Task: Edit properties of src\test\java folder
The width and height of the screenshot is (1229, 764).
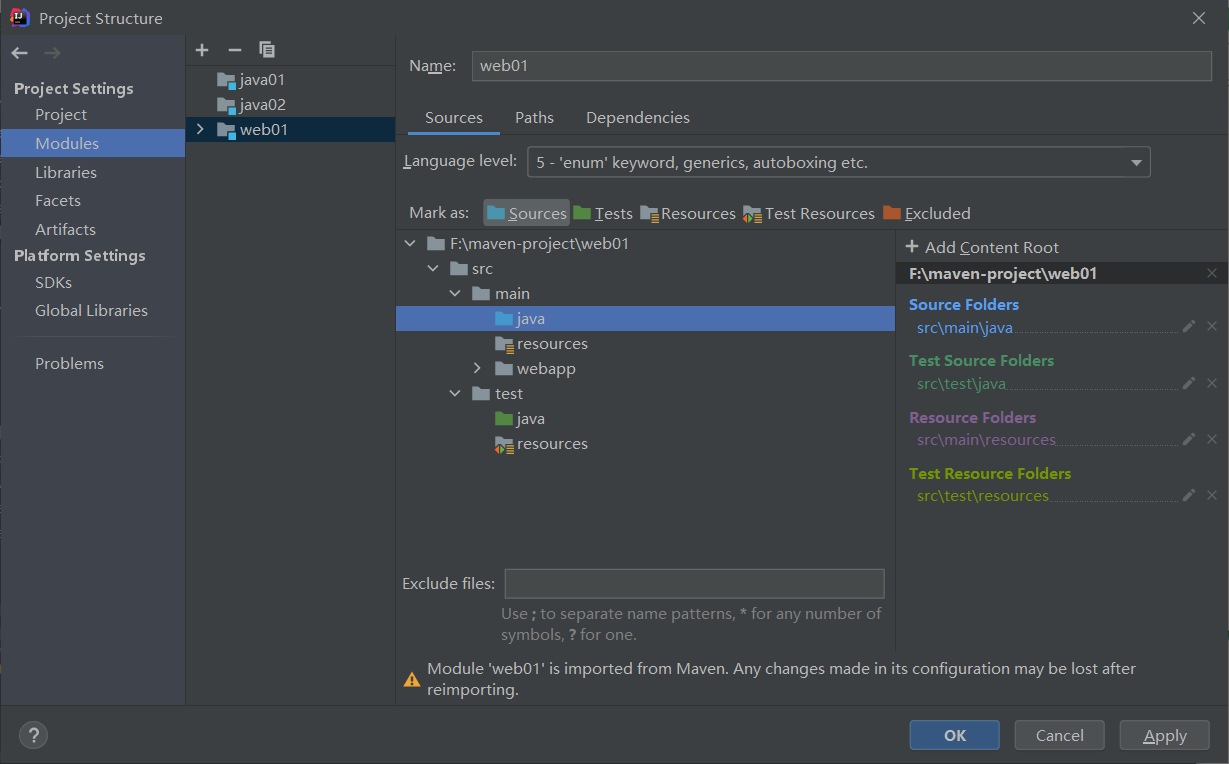Action: pyautogui.click(x=1189, y=383)
